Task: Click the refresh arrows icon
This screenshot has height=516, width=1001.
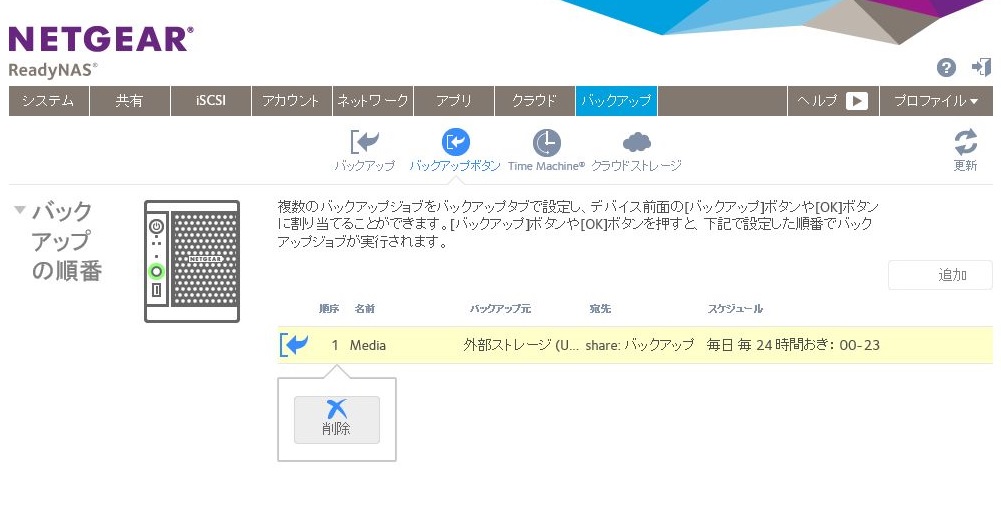Action: [x=965, y=142]
